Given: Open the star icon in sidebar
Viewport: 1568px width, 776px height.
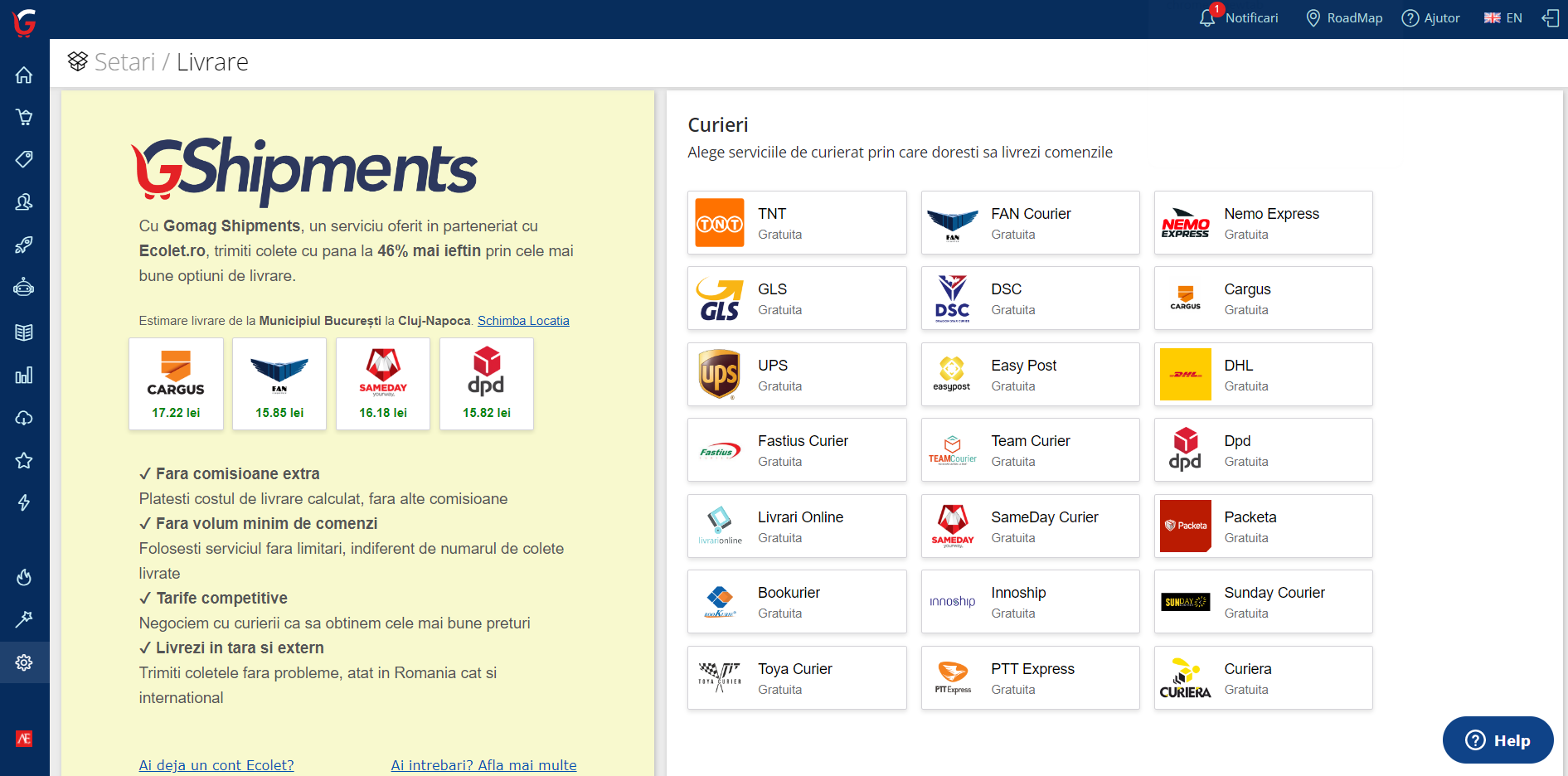Looking at the screenshot, I should [24, 460].
